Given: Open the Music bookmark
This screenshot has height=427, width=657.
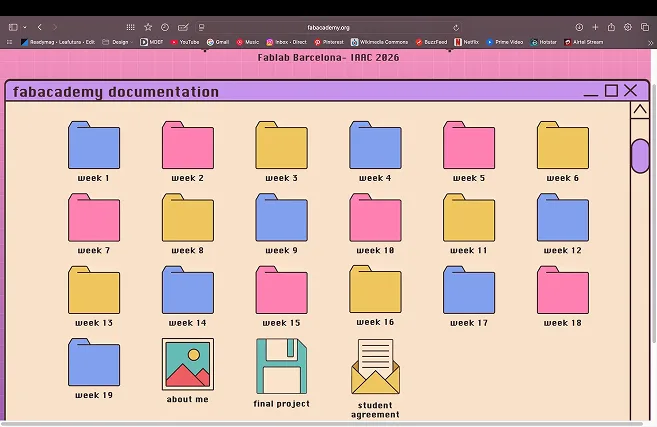Looking at the screenshot, I should (248, 42).
